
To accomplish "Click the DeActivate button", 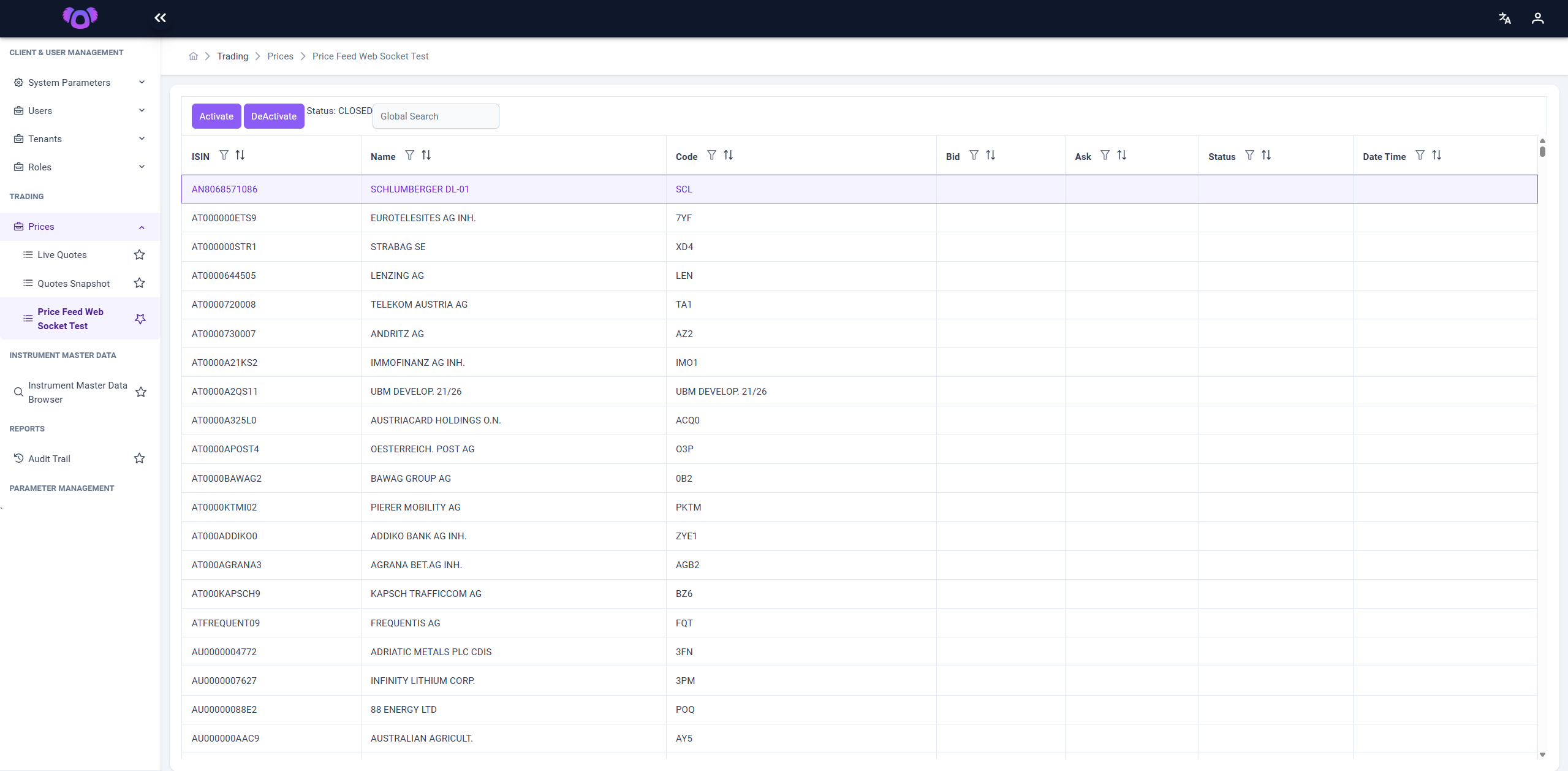I will click(x=274, y=116).
